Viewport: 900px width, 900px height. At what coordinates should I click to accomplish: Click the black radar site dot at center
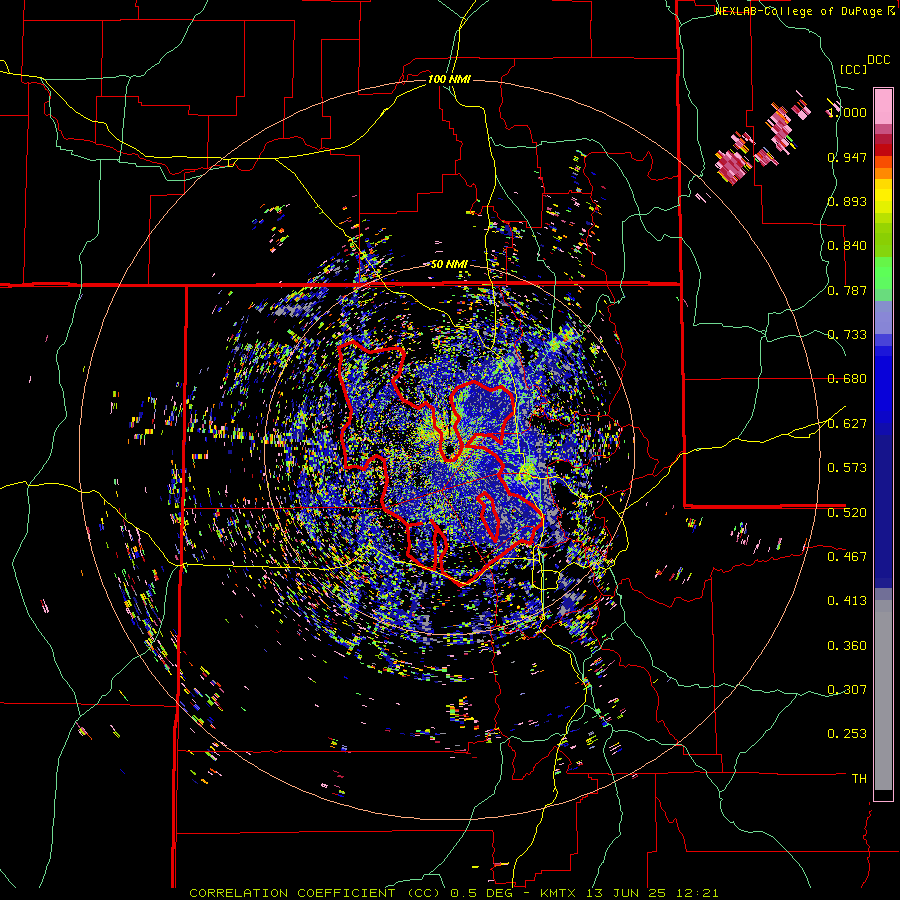449,448
